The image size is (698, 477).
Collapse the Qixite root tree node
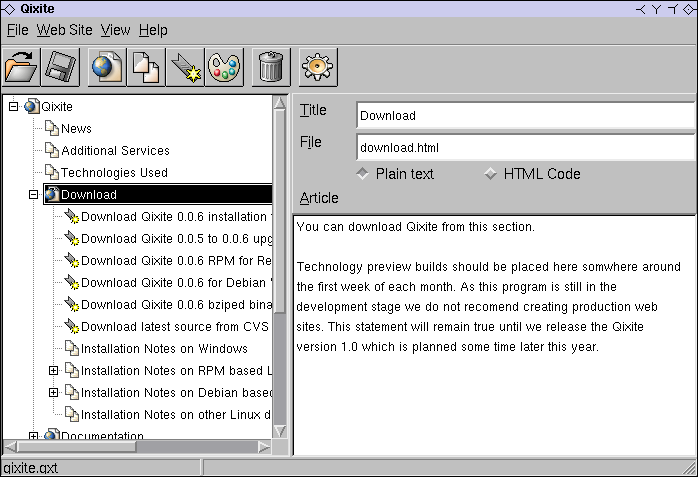click(14, 106)
